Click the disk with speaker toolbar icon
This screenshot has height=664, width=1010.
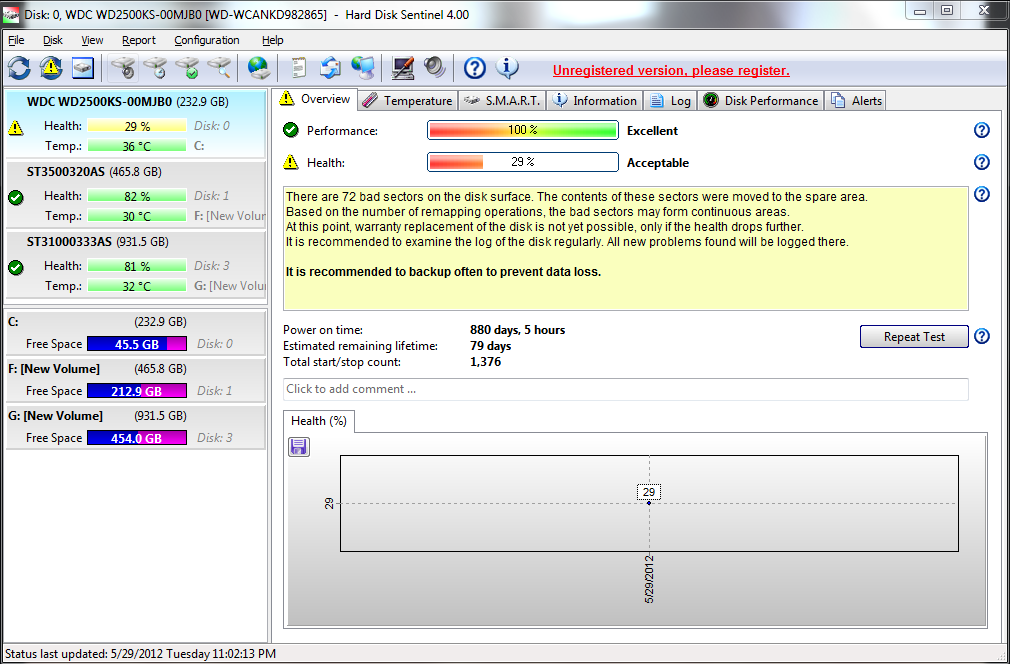[122, 68]
